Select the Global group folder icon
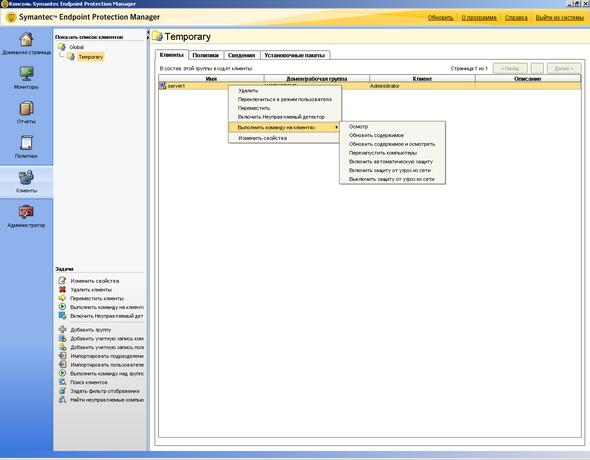Image resolution: width=590 pixels, height=460 pixels. point(61,47)
